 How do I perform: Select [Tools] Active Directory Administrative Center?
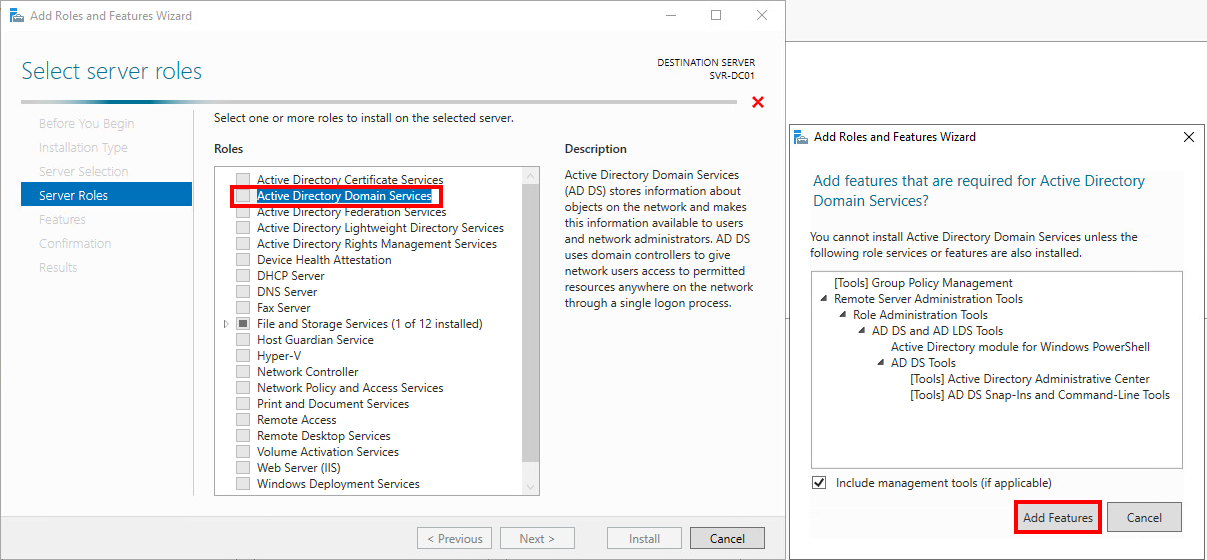1030,379
